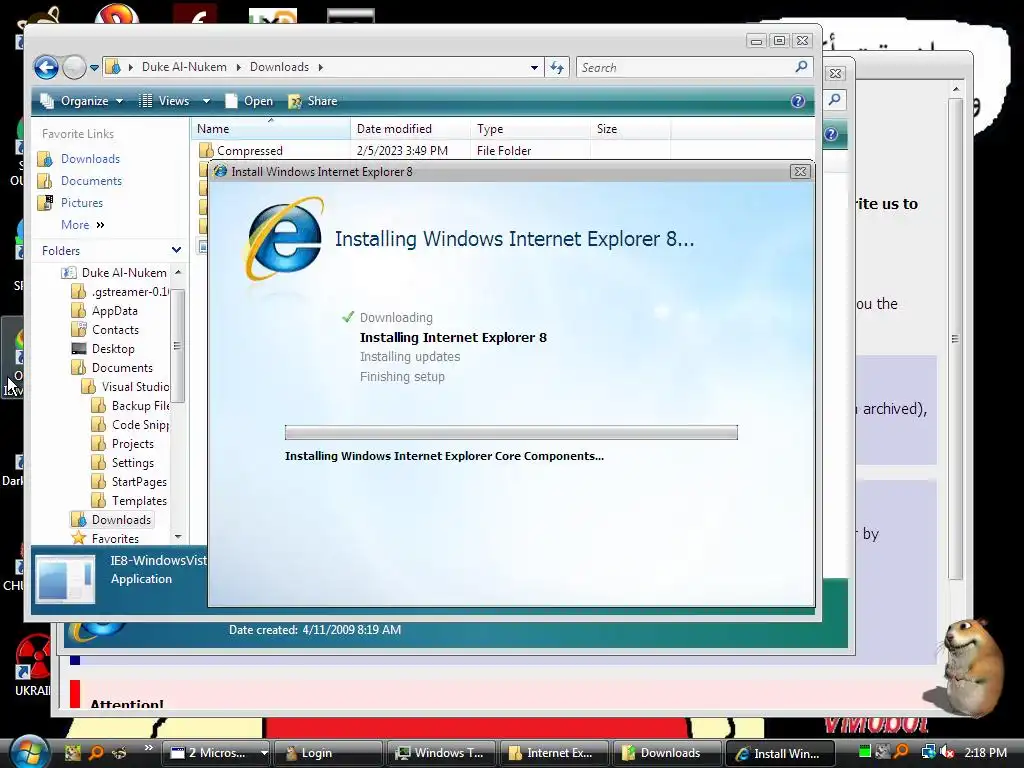Click the Share toolbar button
Image resolution: width=1024 pixels, height=768 pixels.
[313, 101]
